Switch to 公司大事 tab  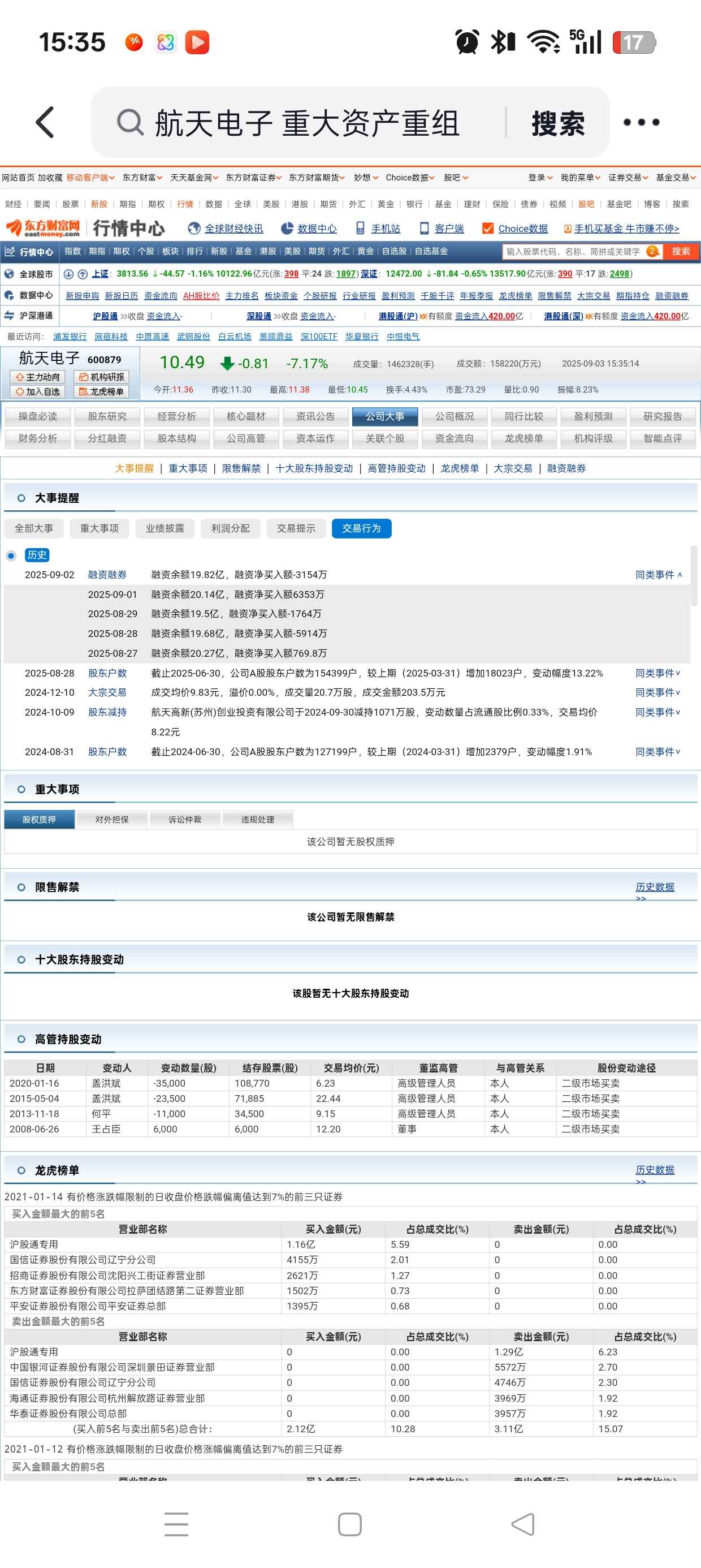pyautogui.click(x=385, y=416)
